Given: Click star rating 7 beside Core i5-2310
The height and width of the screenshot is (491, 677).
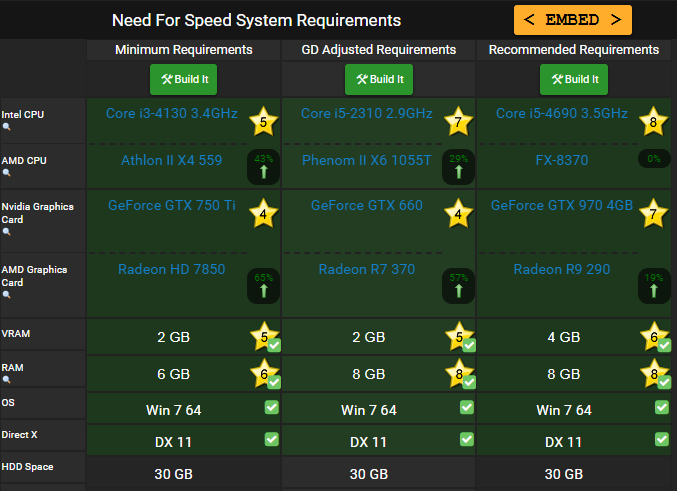Looking at the screenshot, I should tap(459, 121).
